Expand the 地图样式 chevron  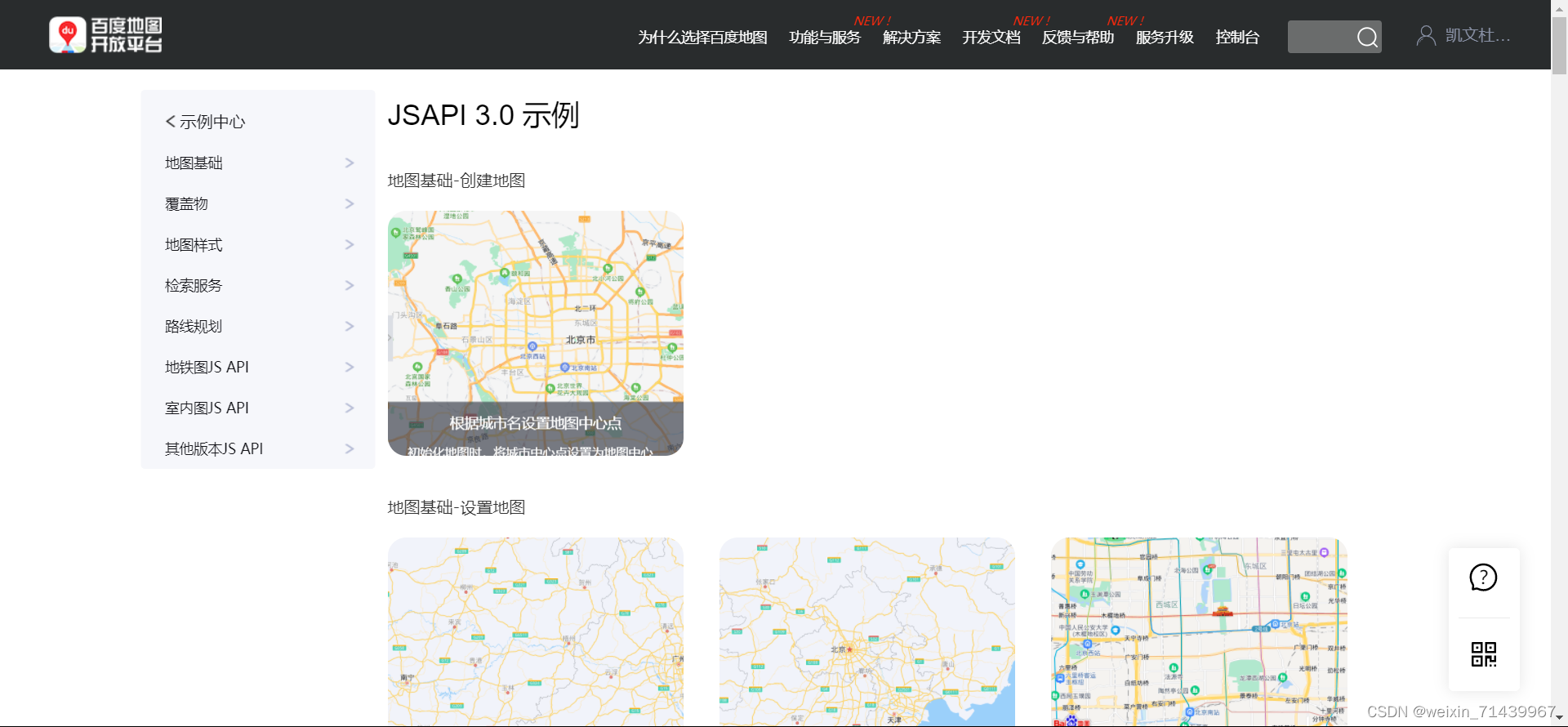(x=350, y=244)
